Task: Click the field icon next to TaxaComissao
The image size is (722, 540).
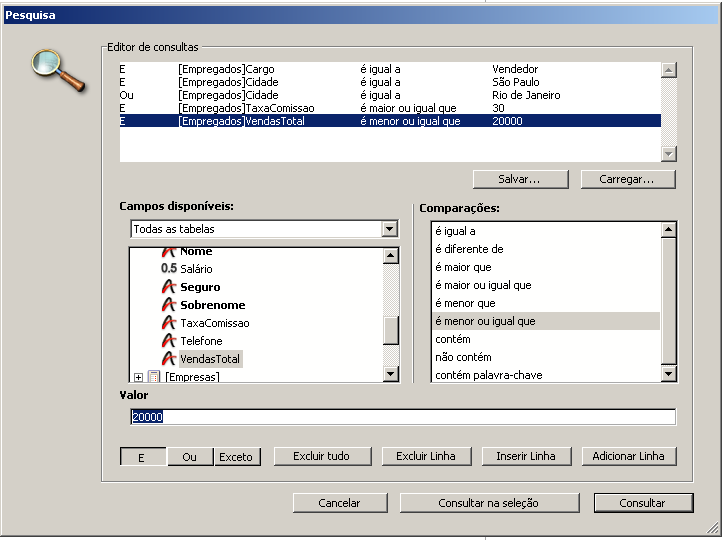Action: (169, 323)
